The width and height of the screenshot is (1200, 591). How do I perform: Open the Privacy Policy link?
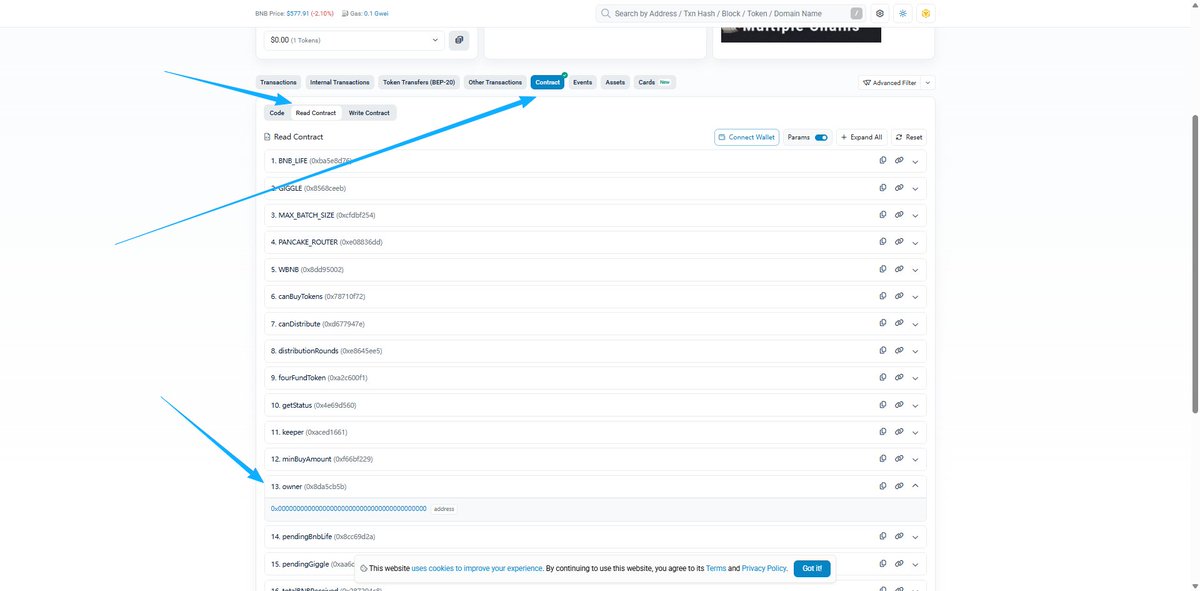(764, 568)
